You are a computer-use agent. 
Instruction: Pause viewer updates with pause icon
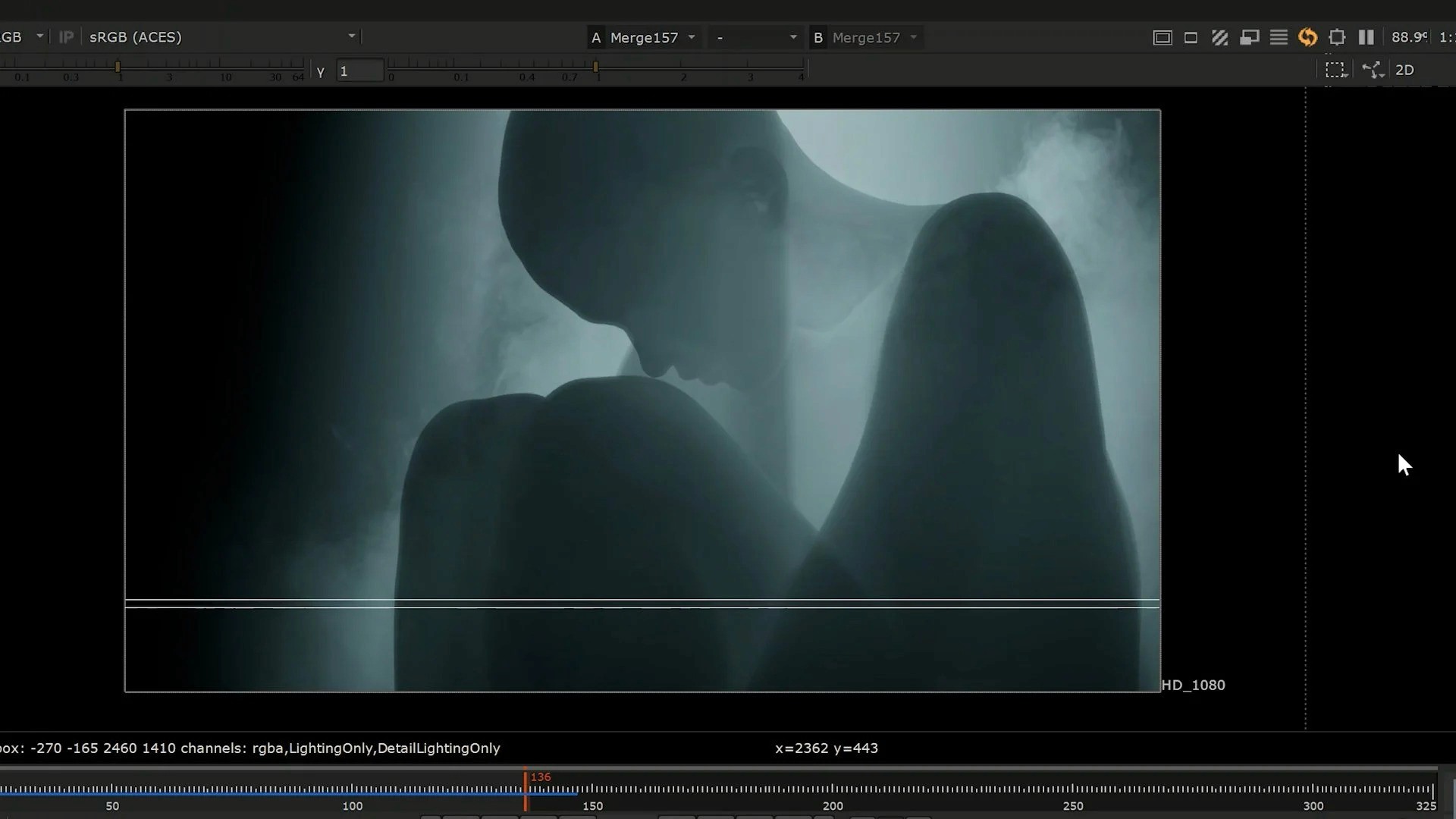click(x=1366, y=37)
